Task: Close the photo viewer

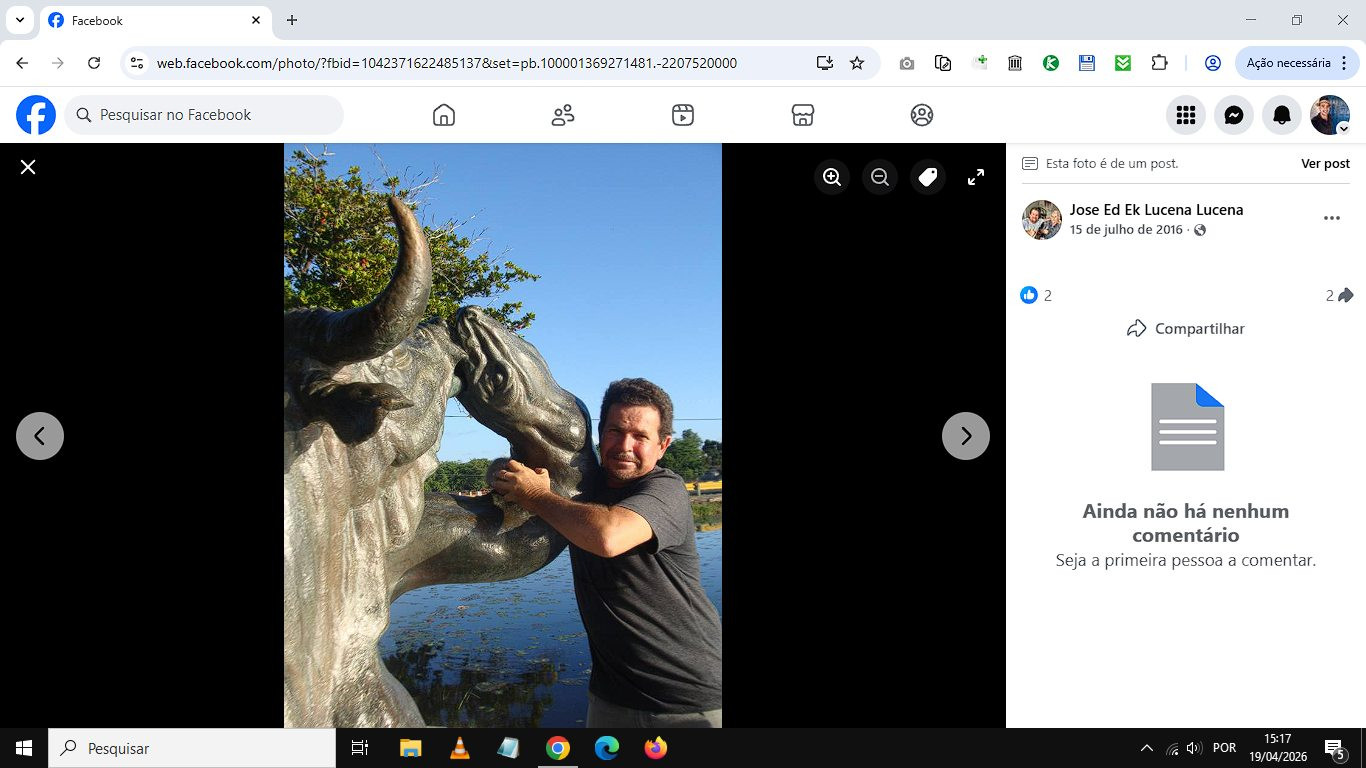Action: point(28,167)
